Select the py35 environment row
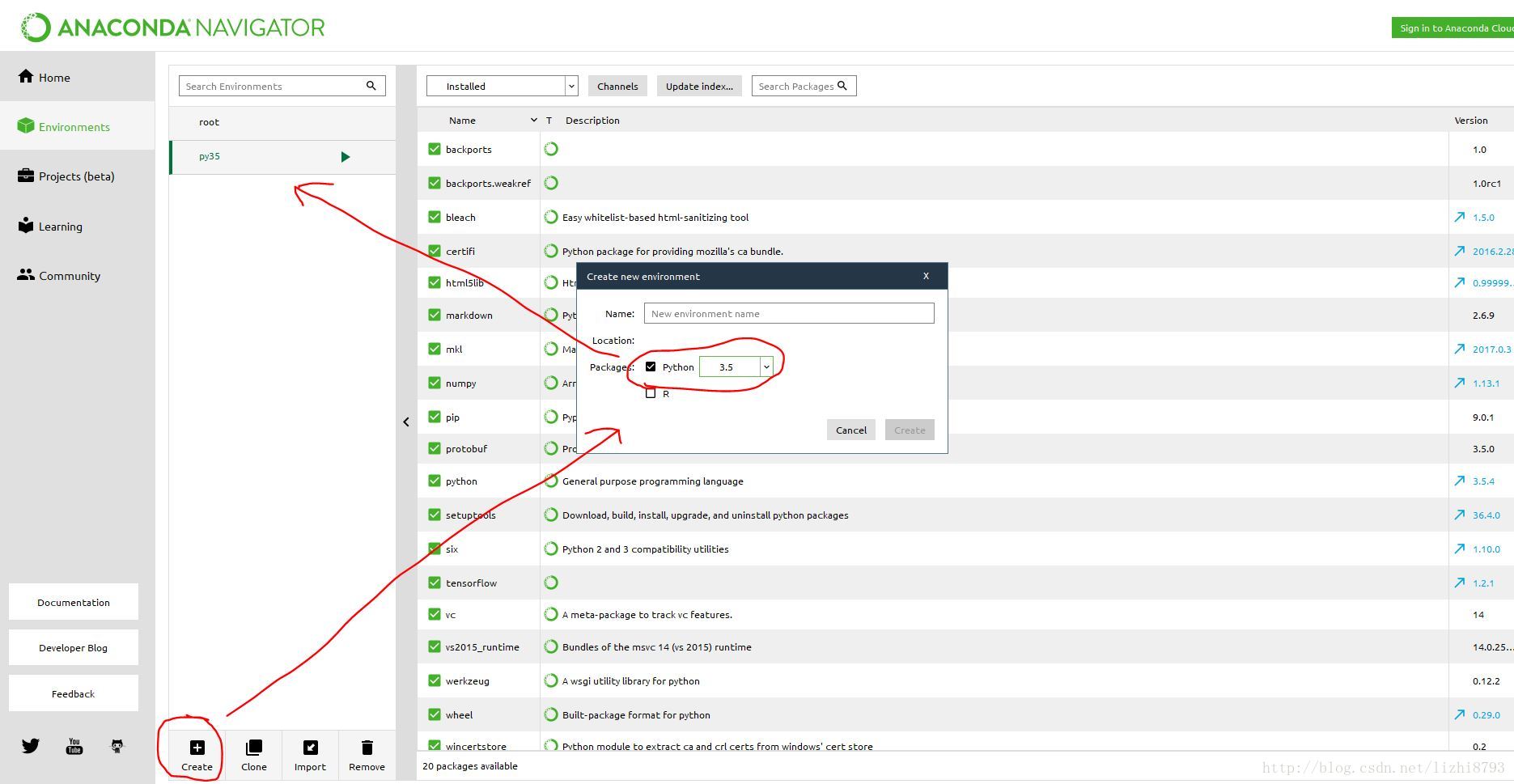The height and width of the screenshot is (784, 1514). [282, 157]
